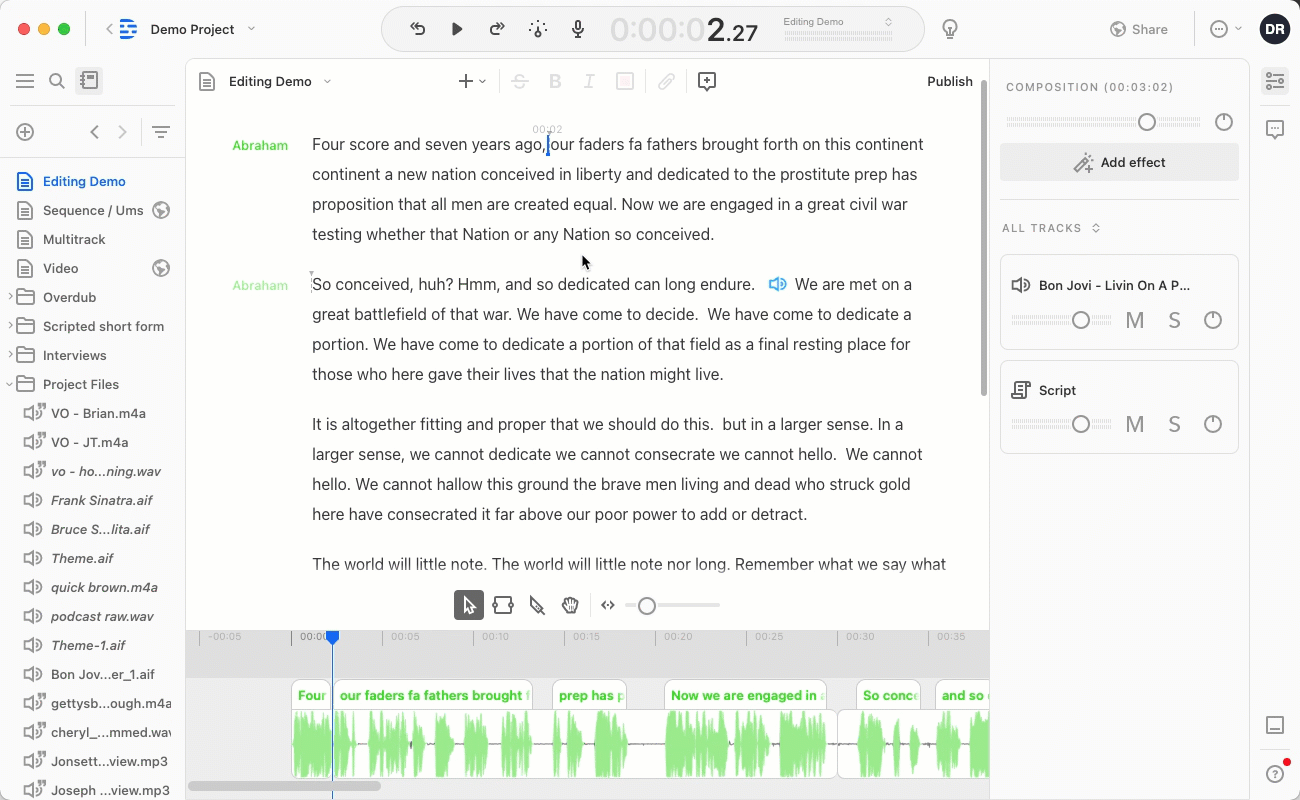The width and height of the screenshot is (1300, 800).
Task: Open the Multitrack composition
Action: (74, 239)
